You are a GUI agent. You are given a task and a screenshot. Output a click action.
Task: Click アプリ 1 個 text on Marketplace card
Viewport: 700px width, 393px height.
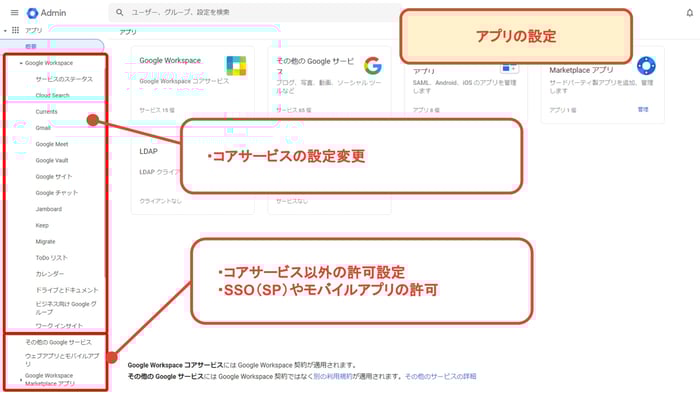coord(562,110)
